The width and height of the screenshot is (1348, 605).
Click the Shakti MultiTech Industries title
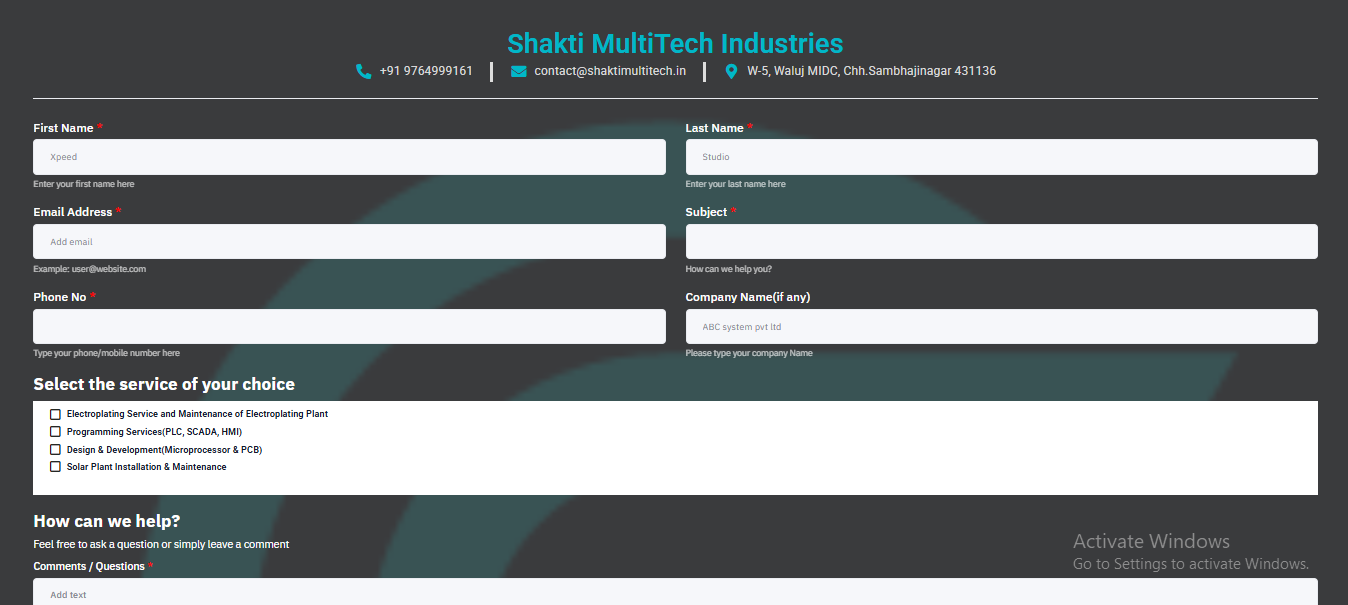point(675,43)
